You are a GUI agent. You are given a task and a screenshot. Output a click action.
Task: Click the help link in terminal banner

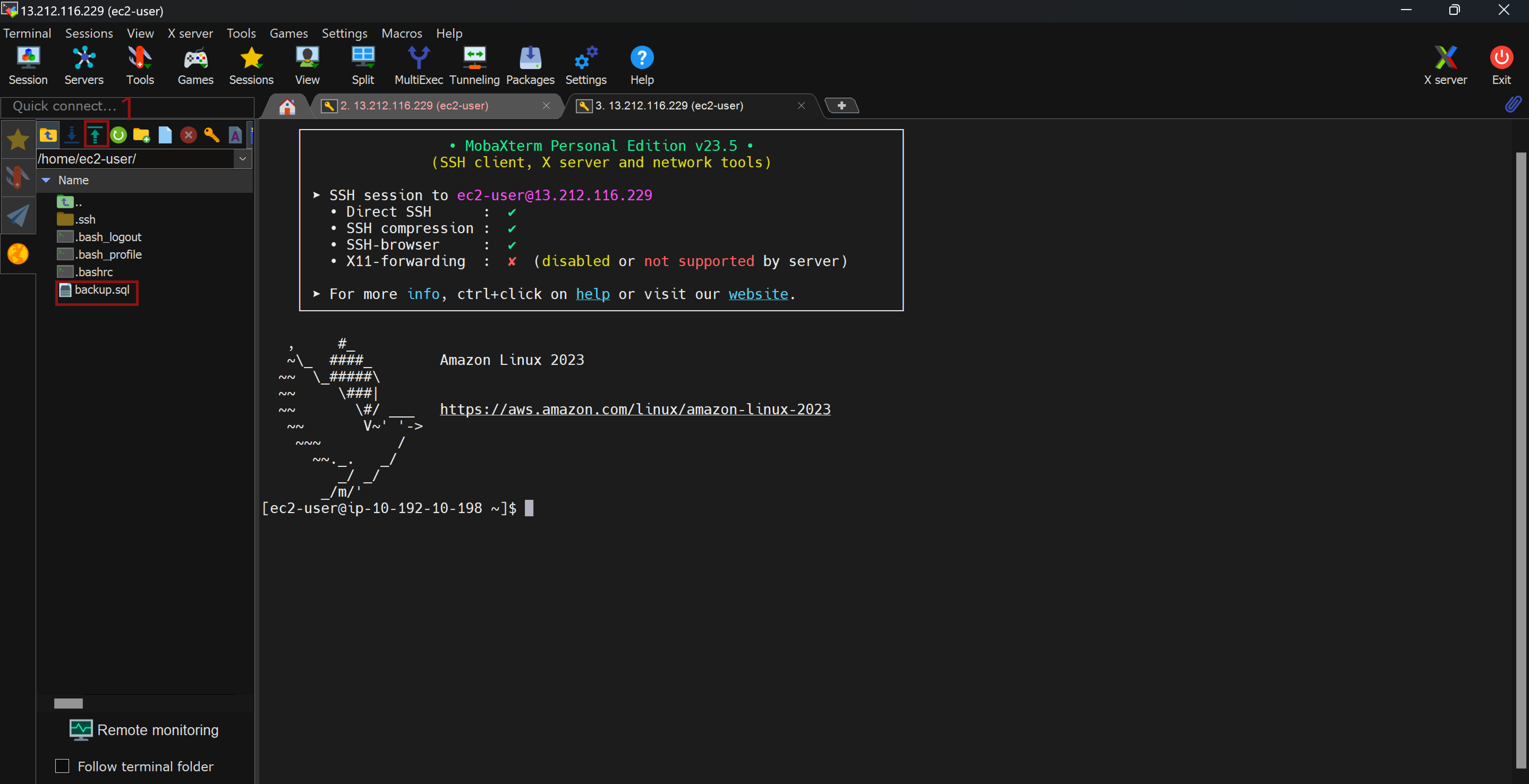click(x=592, y=294)
